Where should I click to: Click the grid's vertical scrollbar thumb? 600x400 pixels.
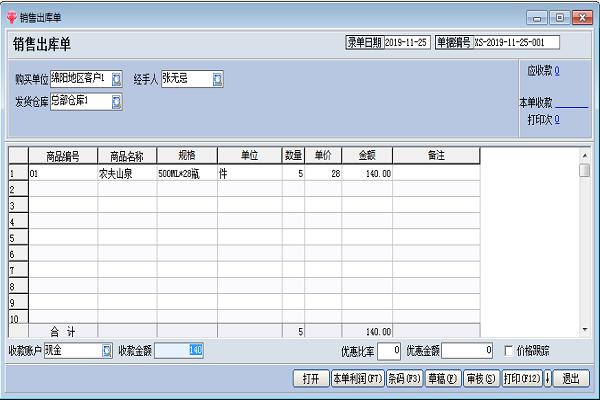point(585,170)
